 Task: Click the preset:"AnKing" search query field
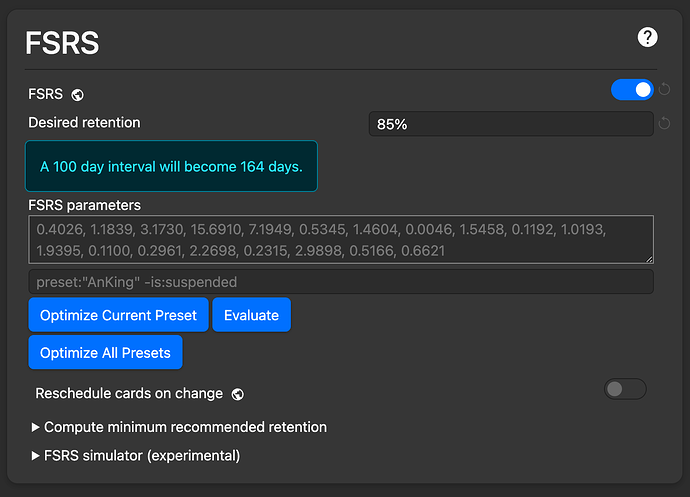[x=340, y=282]
